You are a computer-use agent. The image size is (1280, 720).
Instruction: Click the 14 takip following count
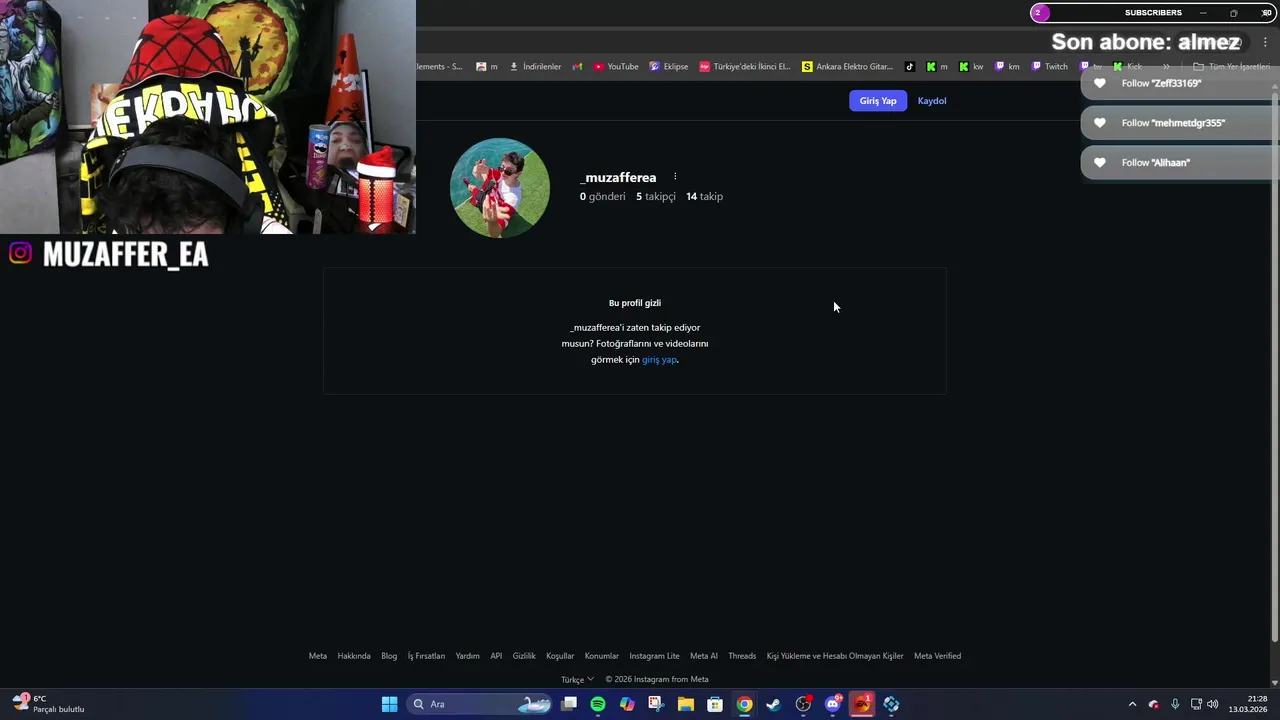(x=704, y=197)
